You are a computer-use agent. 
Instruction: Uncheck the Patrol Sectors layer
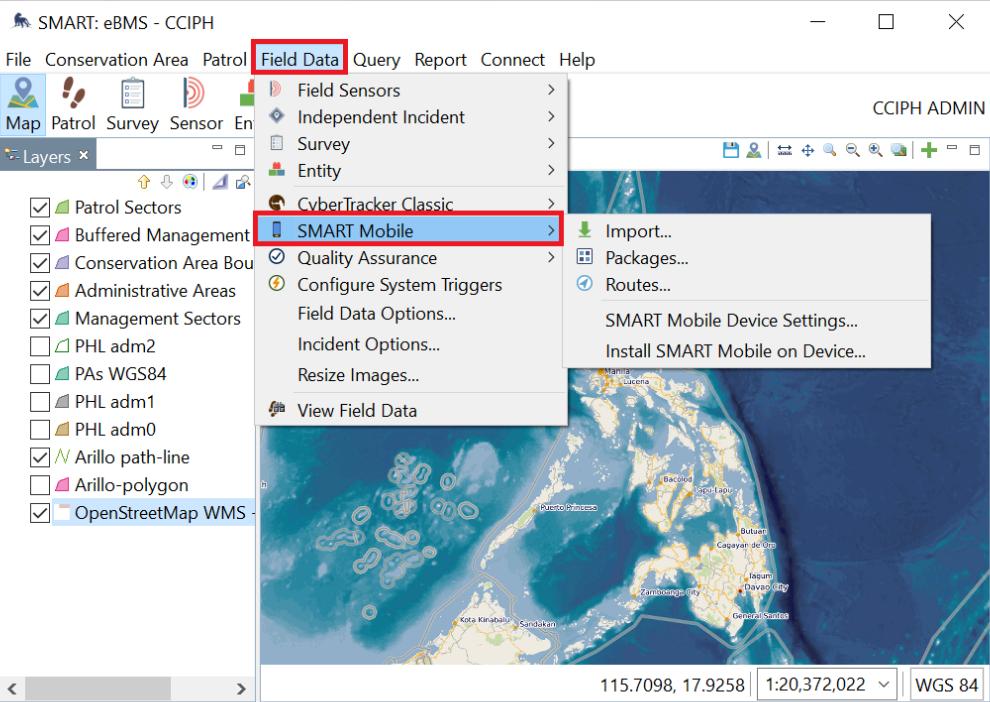40,208
